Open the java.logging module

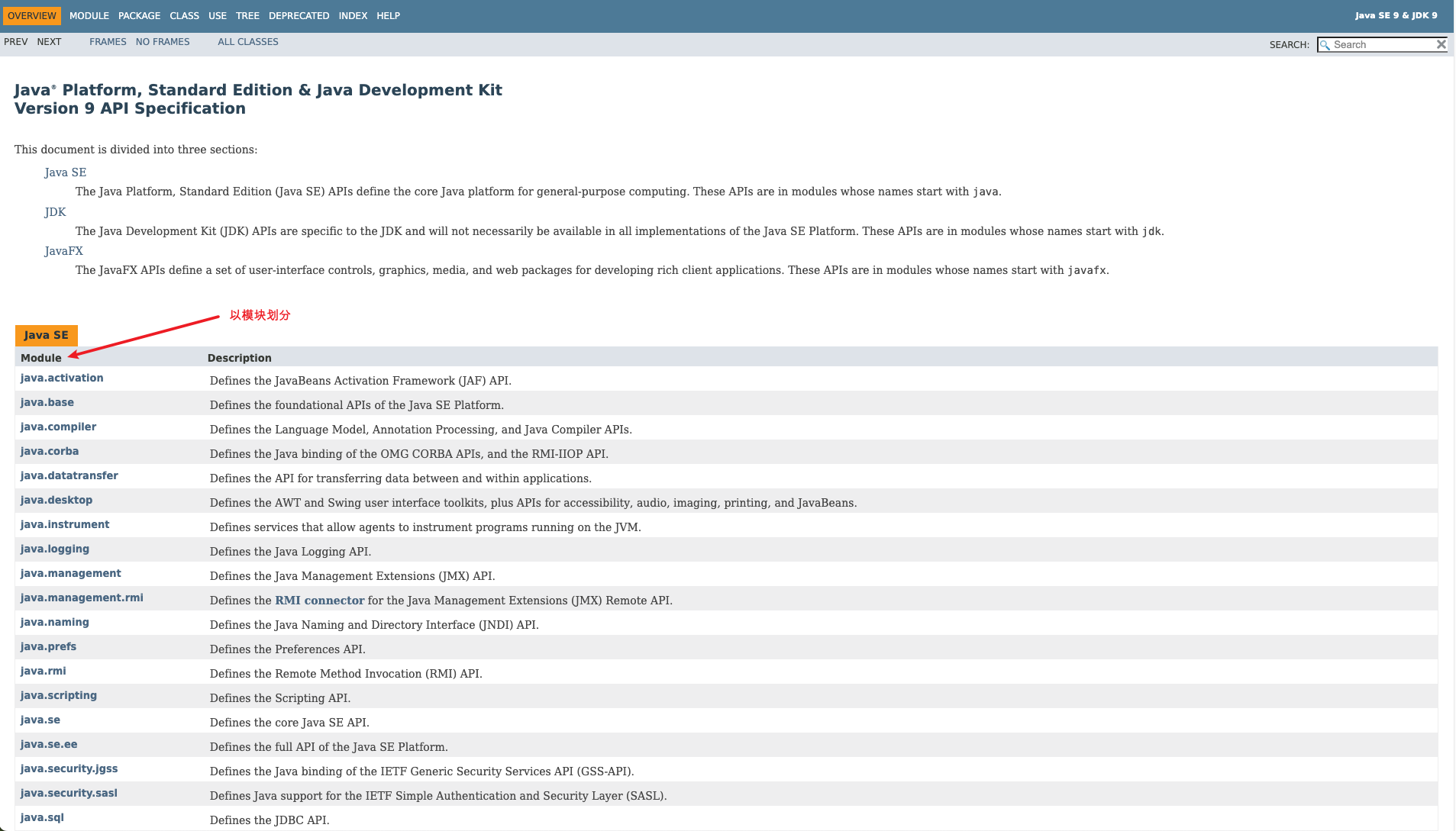(55, 549)
